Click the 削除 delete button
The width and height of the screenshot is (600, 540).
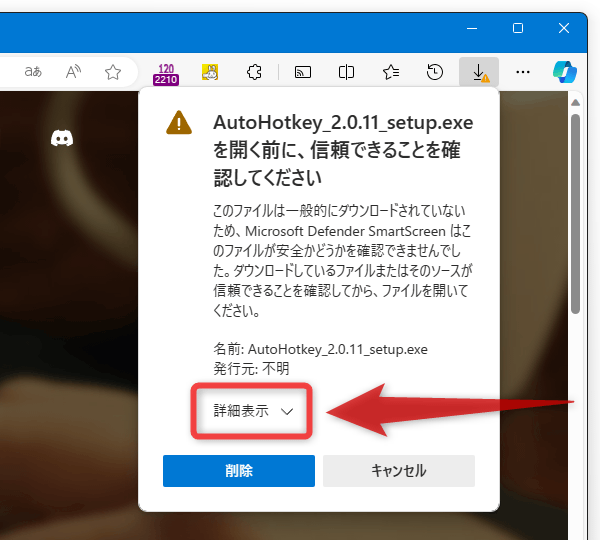click(x=239, y=471)
